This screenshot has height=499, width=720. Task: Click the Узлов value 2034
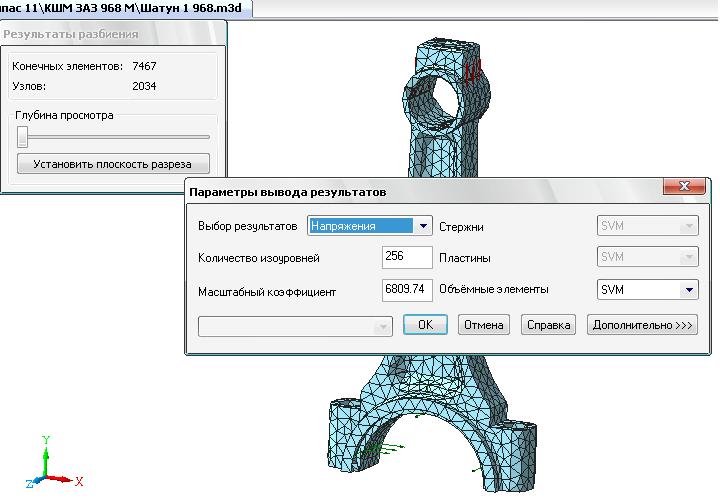tap(144, 86)
